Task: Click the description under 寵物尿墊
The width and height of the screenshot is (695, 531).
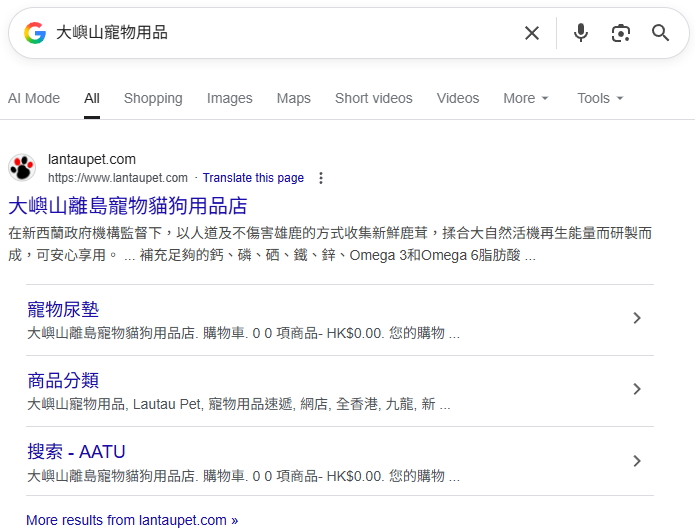Action: point(243,333)
